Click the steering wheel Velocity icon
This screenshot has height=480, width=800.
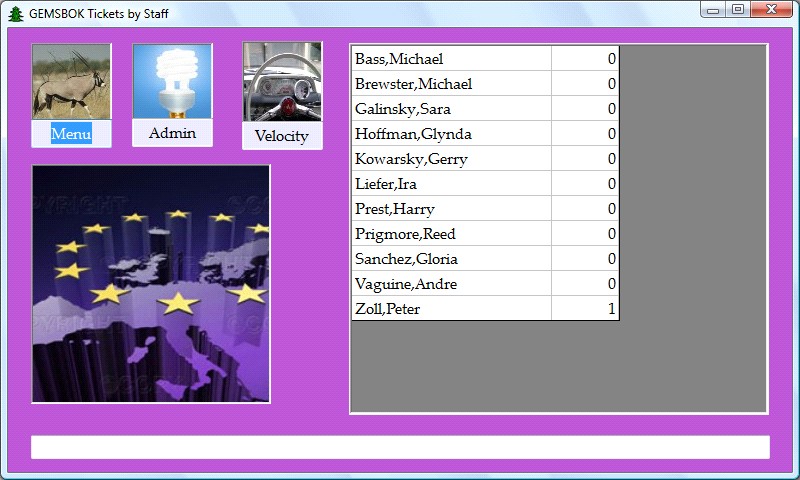tap(282, 81)
